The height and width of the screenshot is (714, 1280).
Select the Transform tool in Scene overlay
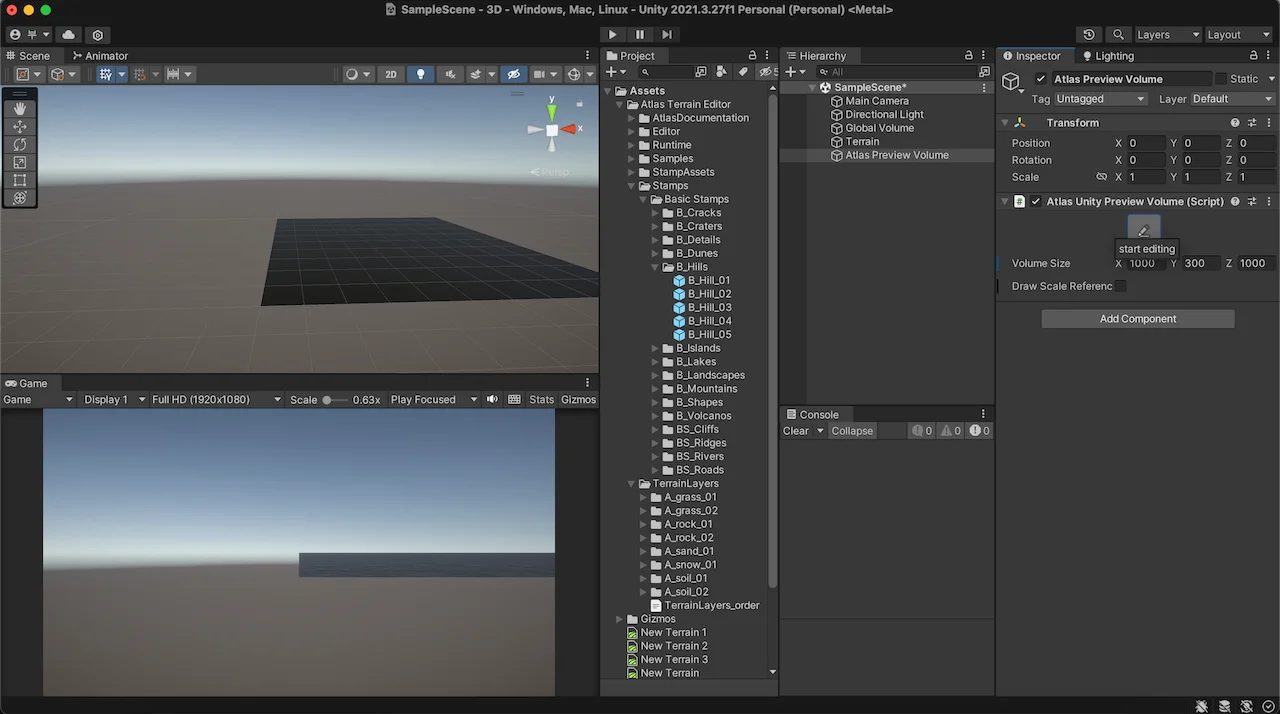20,198
